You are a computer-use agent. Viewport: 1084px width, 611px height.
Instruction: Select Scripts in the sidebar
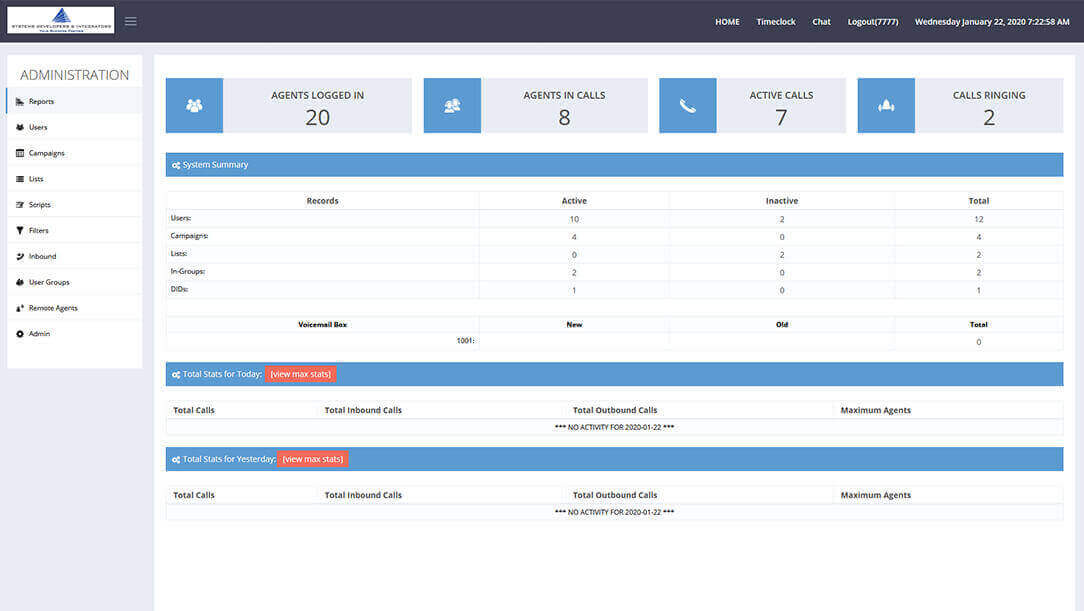[39, 205]
